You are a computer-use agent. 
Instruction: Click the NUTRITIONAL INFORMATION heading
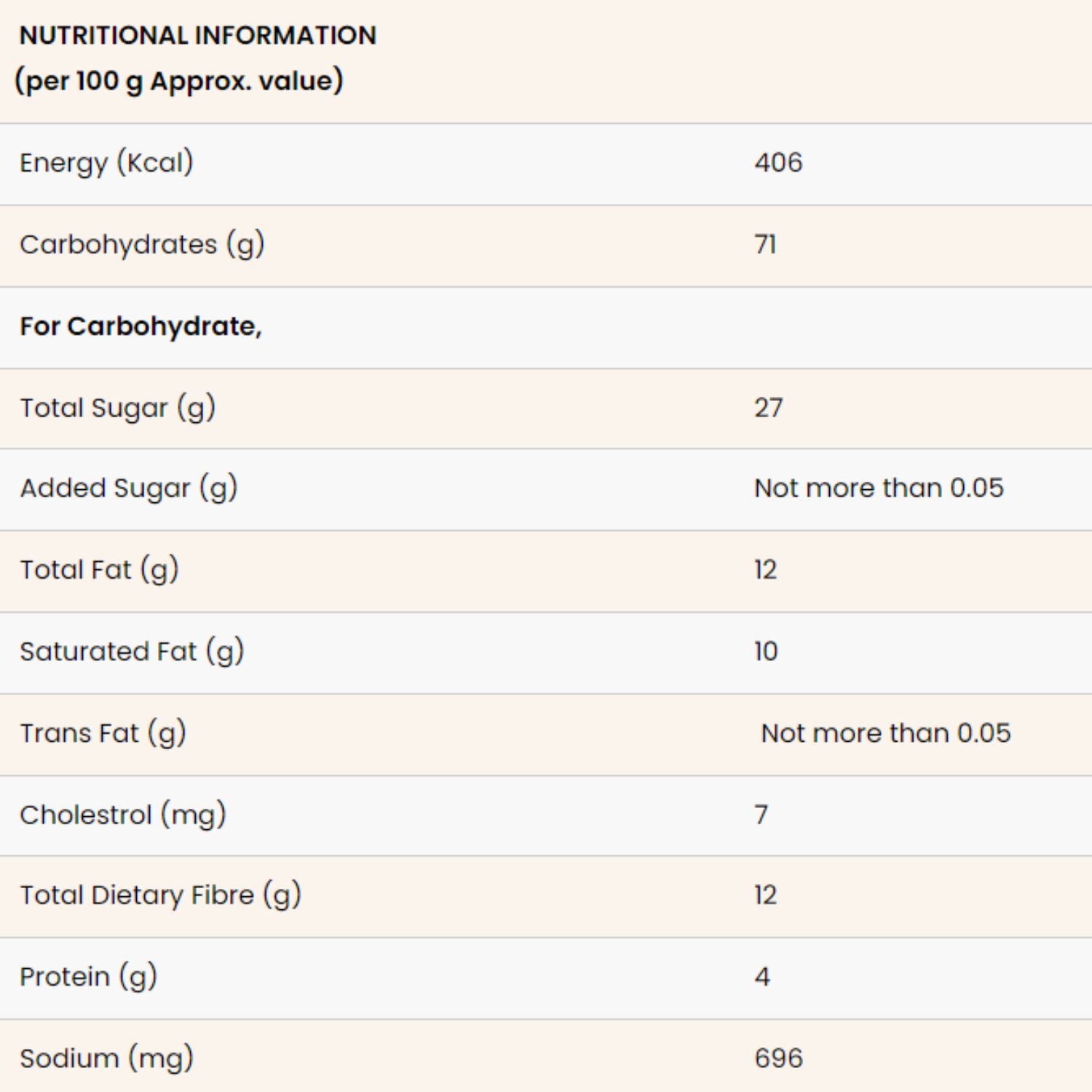198,35
